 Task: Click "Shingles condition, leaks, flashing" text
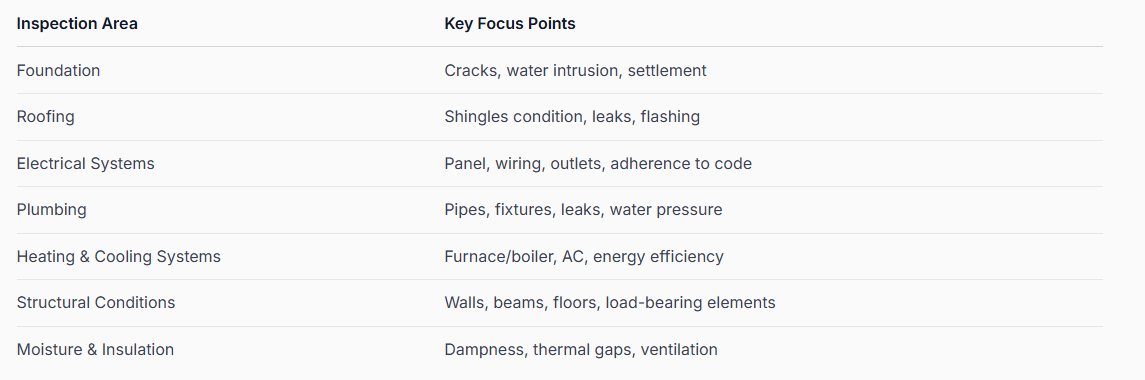[x=572, y=117]
